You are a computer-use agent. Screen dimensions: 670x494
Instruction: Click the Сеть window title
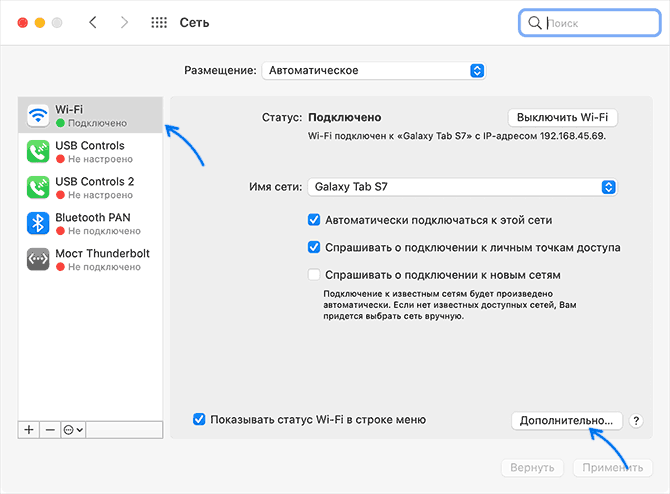194,23
